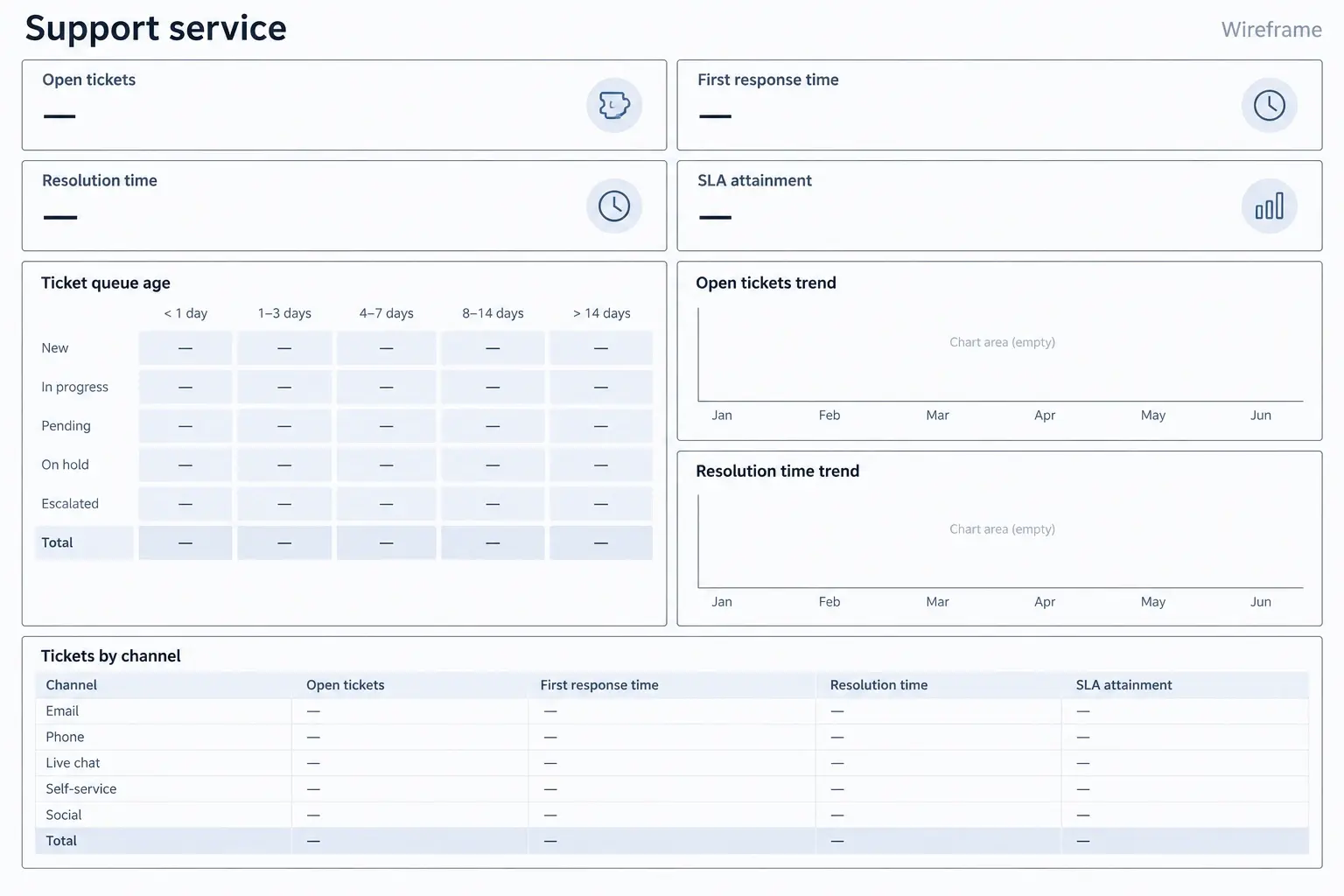Viewport: 1344px width, 896px height.
Task: Click the Ticket queue age heading
Action: click(106, 283)
